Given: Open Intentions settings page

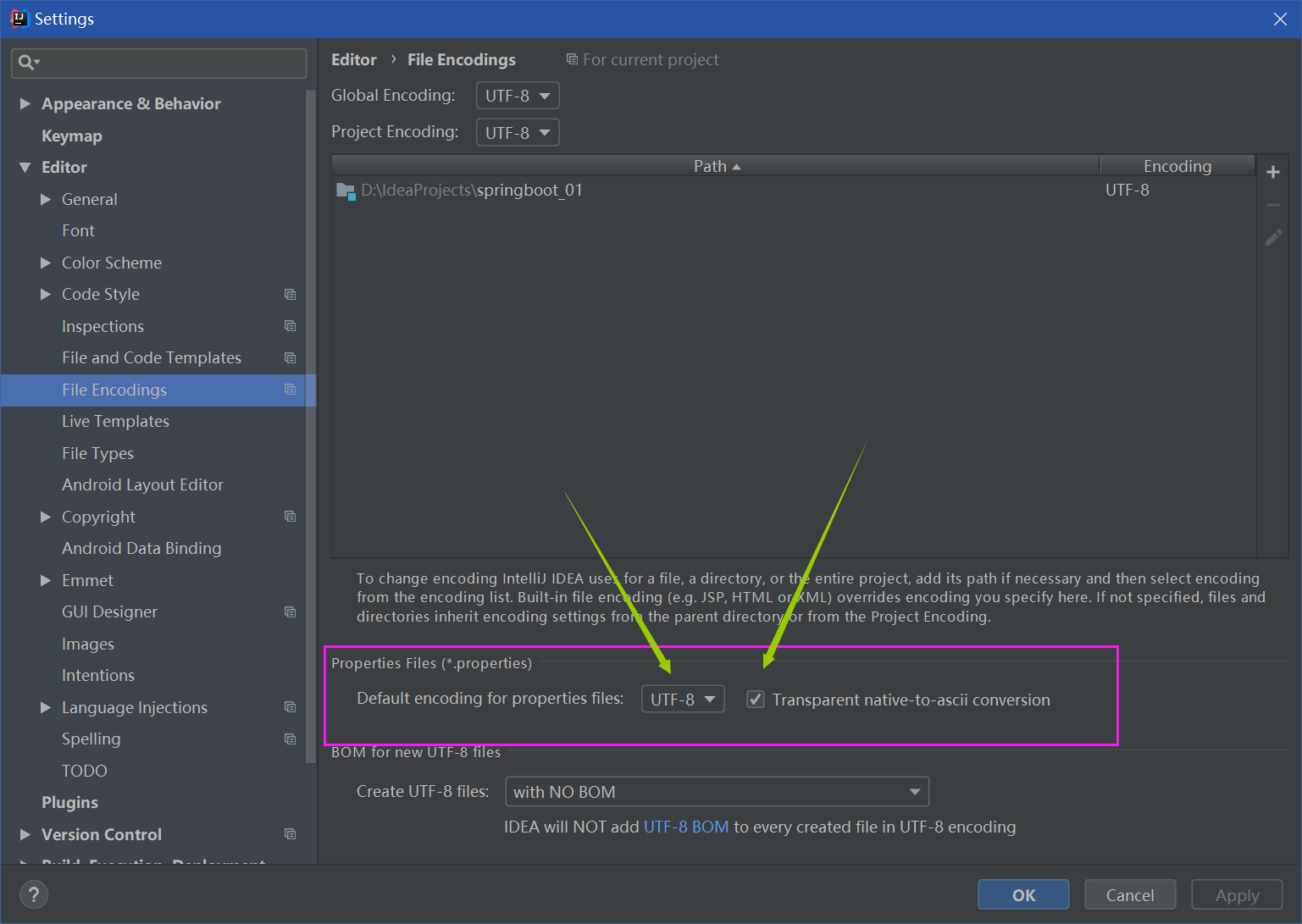Looking at the screenshot, I should 98,676.
